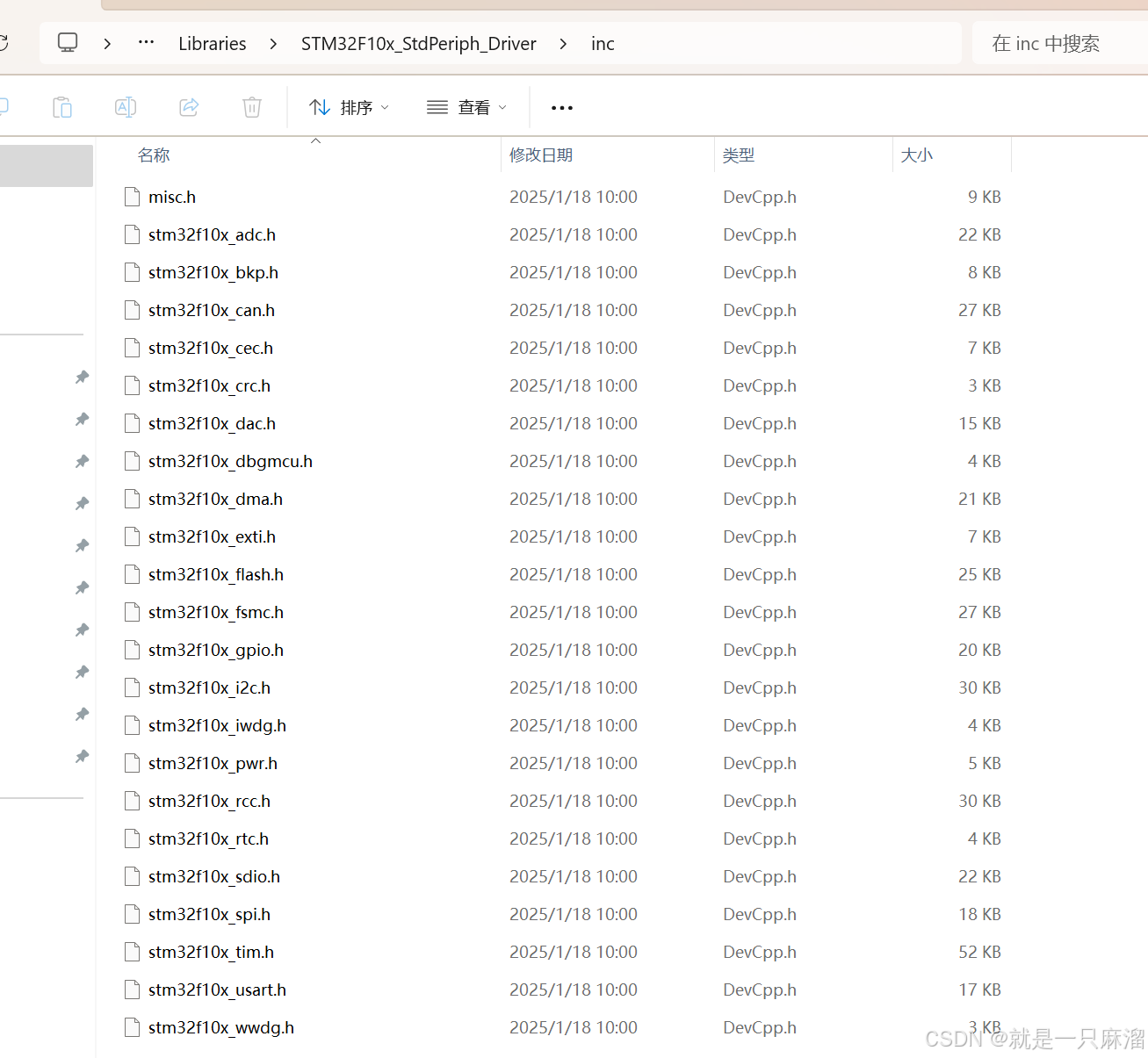Select the stm32f10x_rcc.h file icon

[x=133, y=801]
